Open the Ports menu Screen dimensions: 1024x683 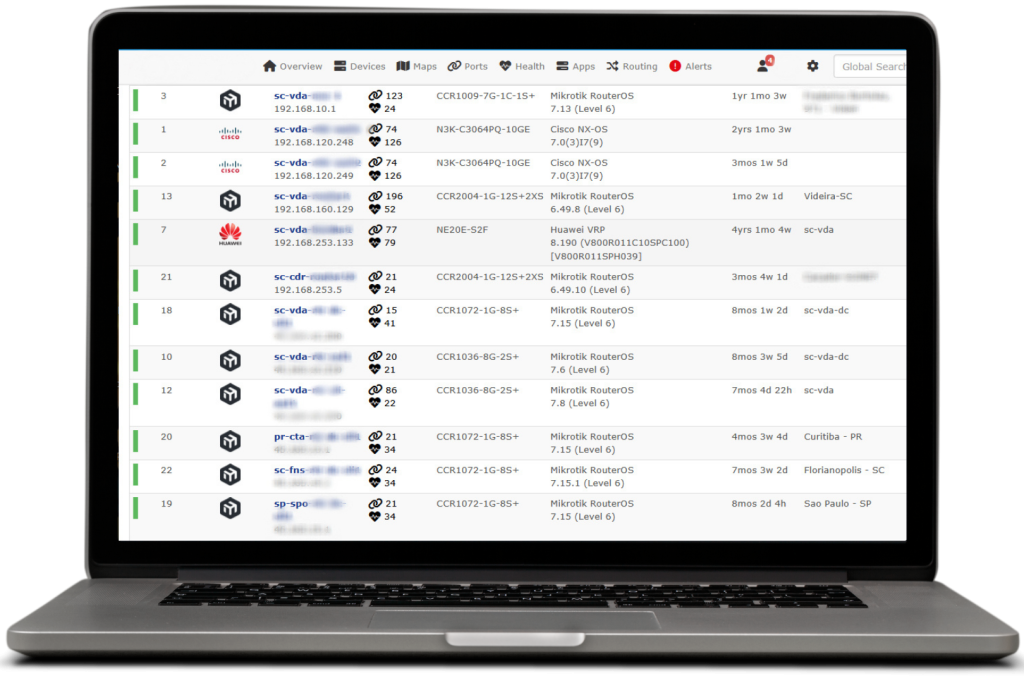pyautogui.click(x=468, y=66)
